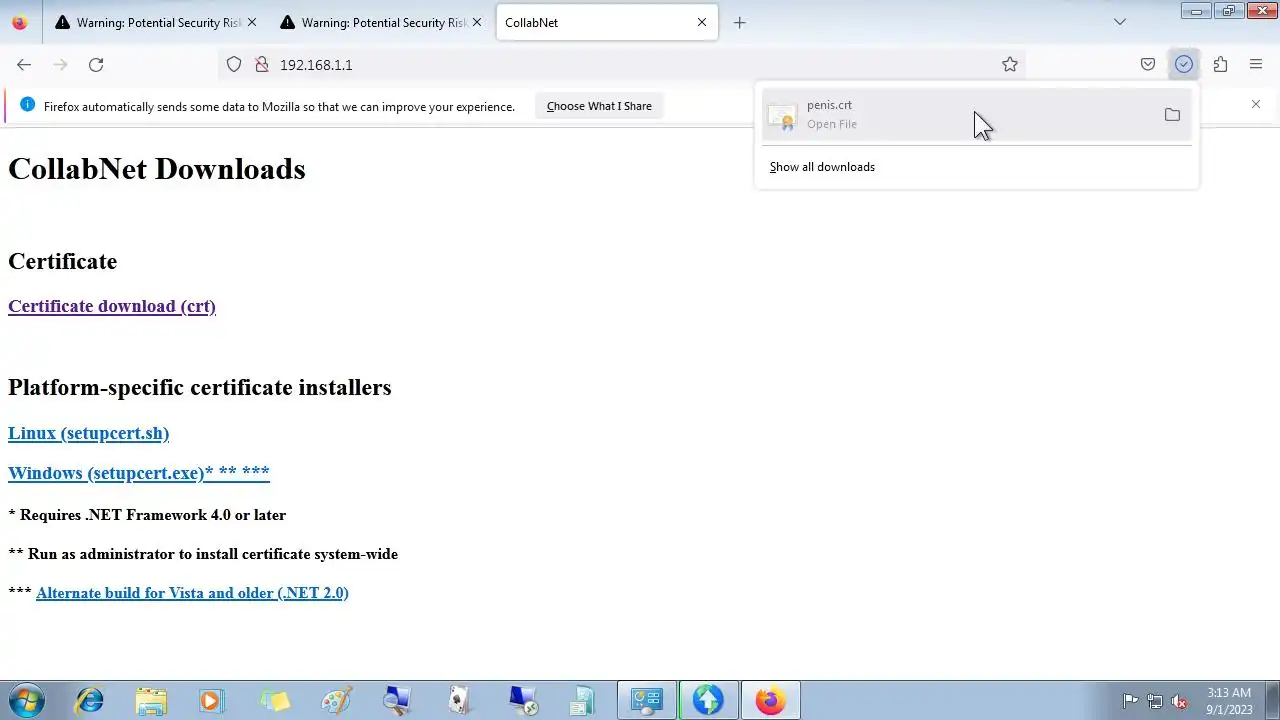The image size is (1280, 720).
Task: Open Solitaire from the taskbar
Action: tap(459, 700)
